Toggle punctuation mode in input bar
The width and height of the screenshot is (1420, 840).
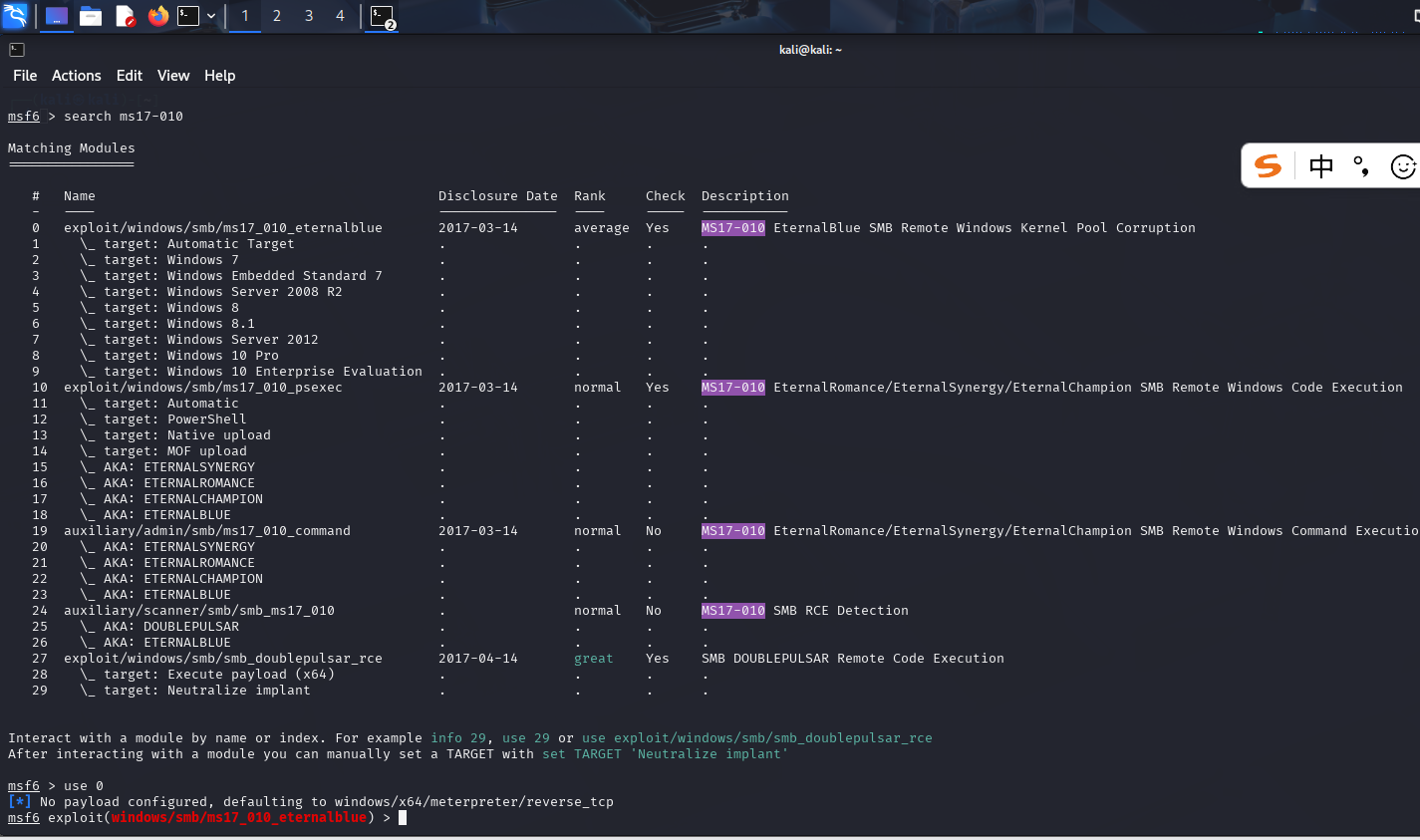pos(1361,165)
